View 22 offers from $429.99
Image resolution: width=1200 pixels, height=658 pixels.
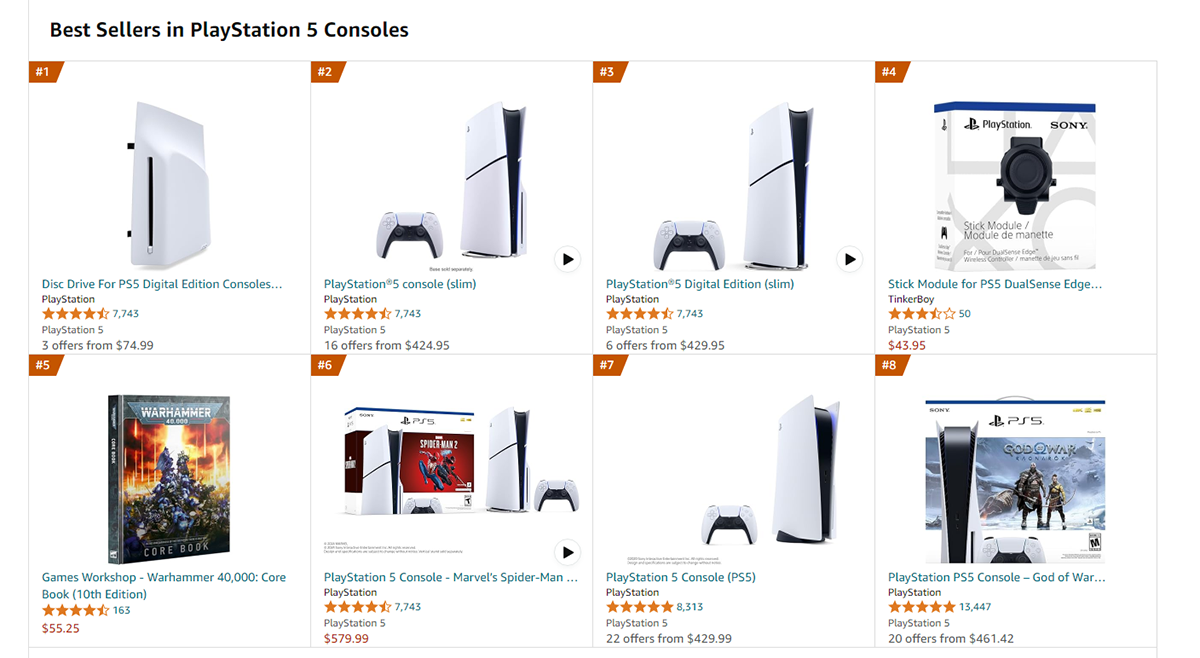pyautogui.click(x=668, y=638)
